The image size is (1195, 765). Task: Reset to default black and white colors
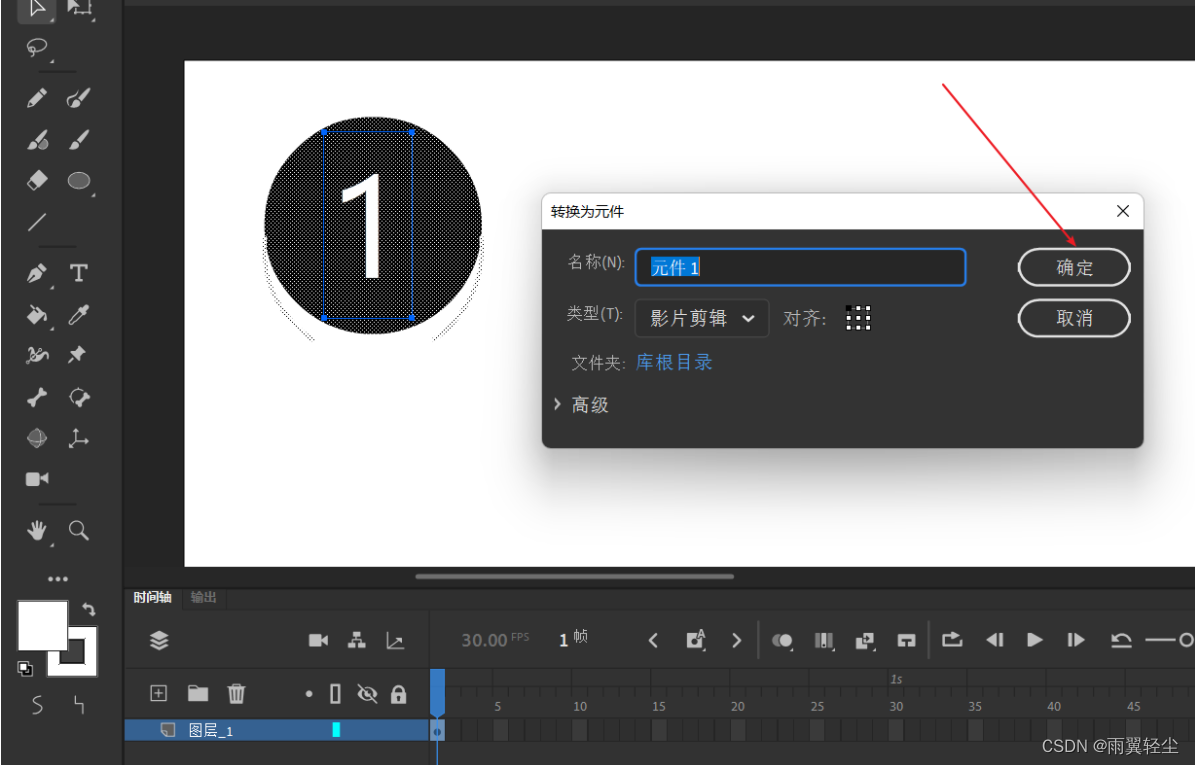click(x=25, y=668)
